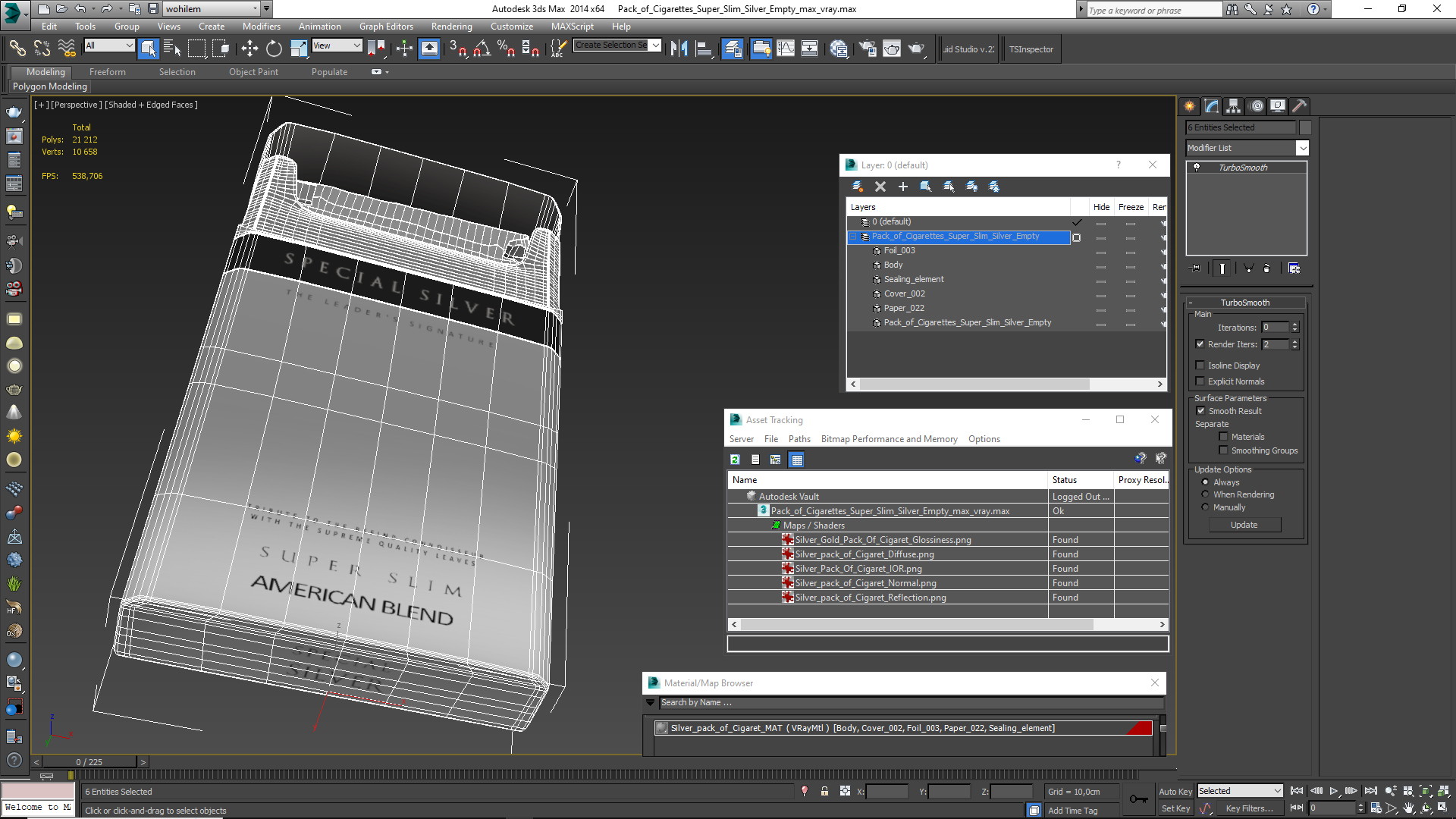Open Paths menu in Asset Tracking
The image size is (1456, 819).
(799, 439)
